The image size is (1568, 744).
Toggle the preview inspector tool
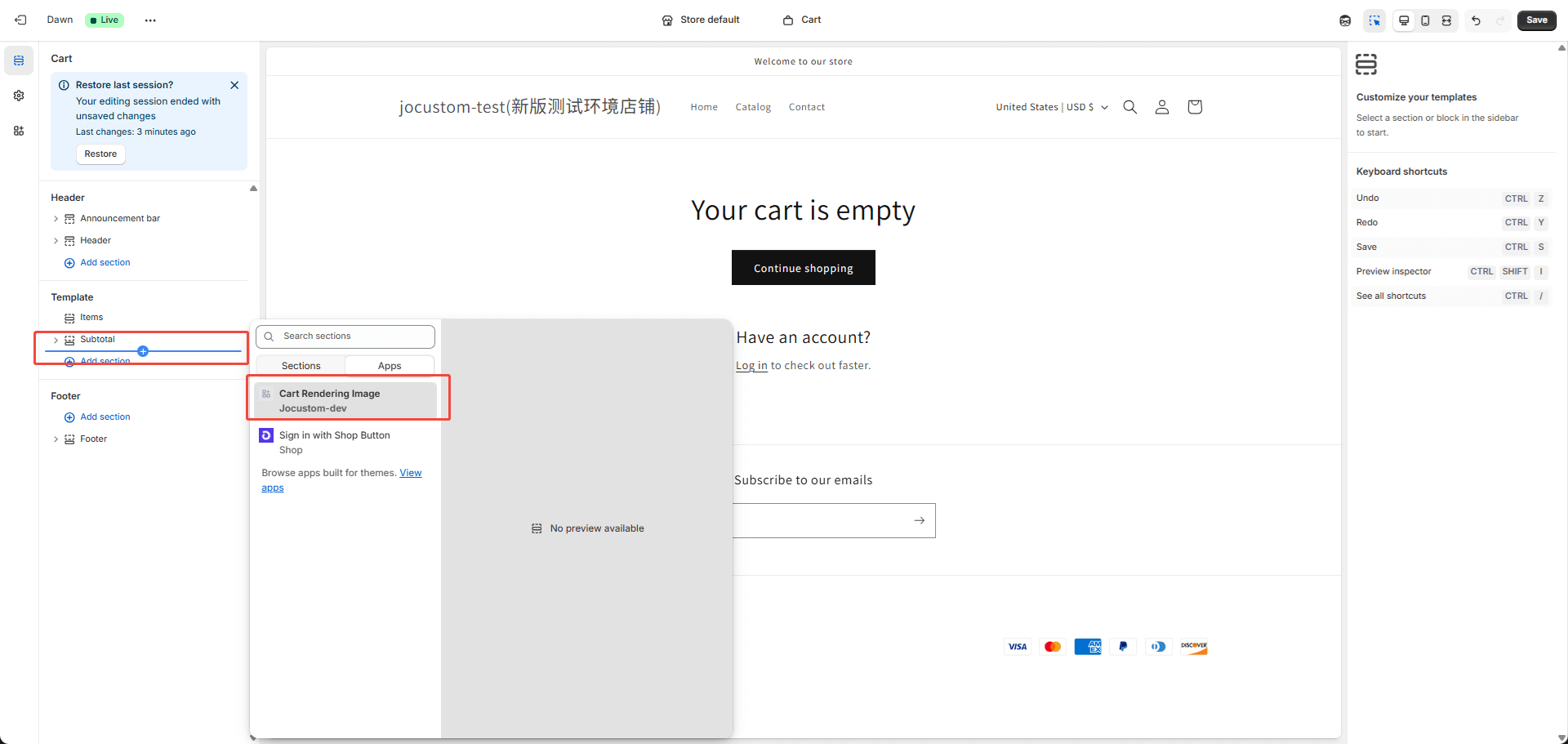coord(1374,20)
